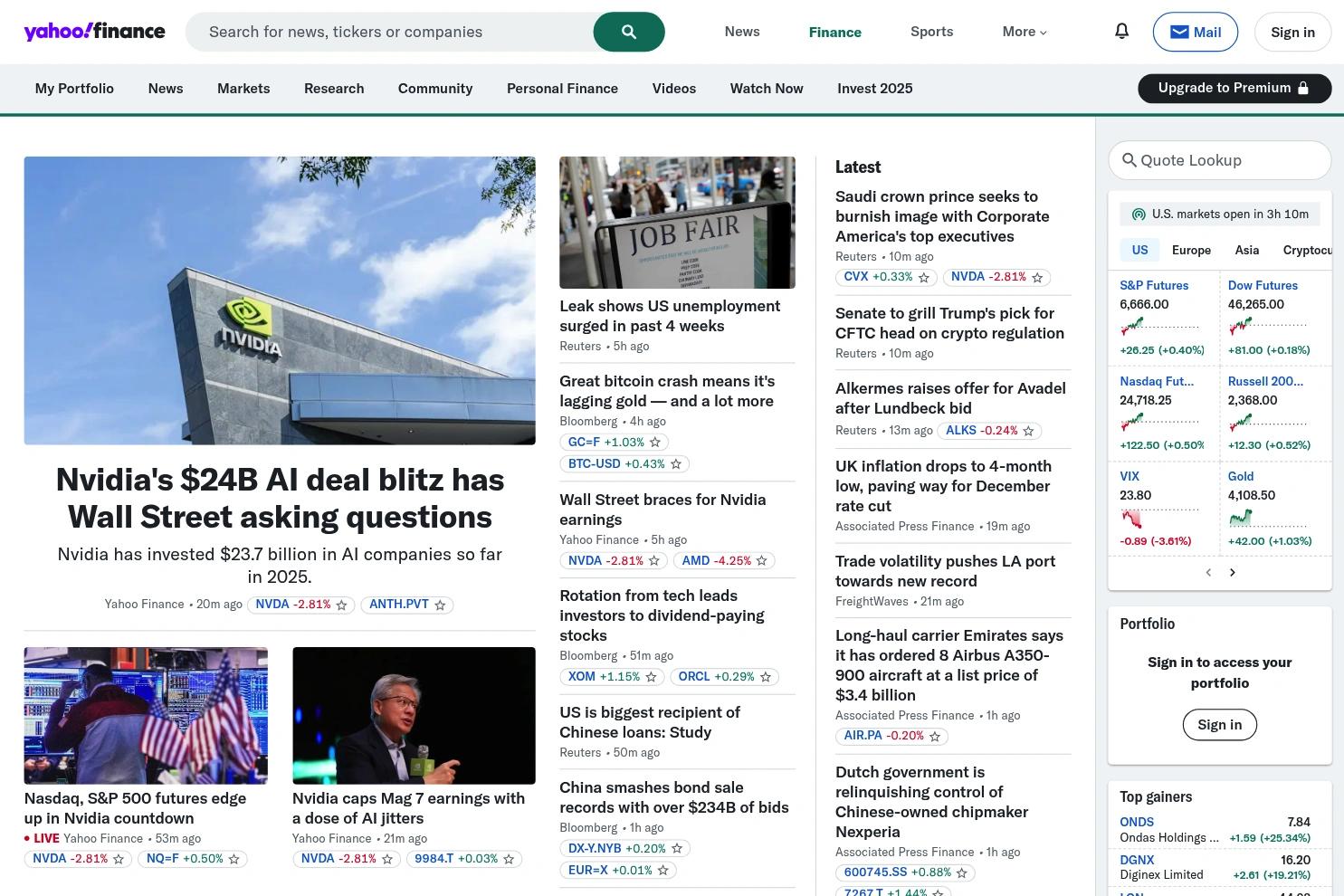Screen dimensions: 1344x896
Task: Open the notifications bell
Action: pyautogui.click(x=1121, y=32)
